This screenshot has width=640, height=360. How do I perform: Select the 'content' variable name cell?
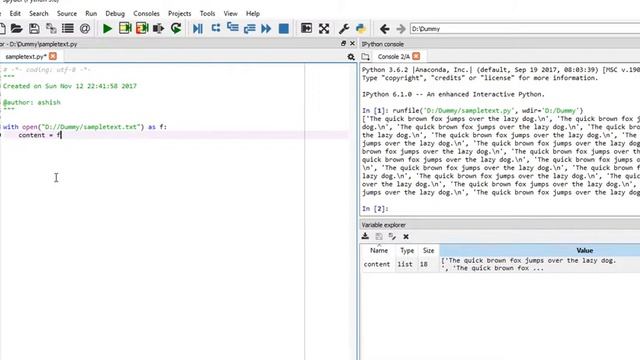[377, 264]
